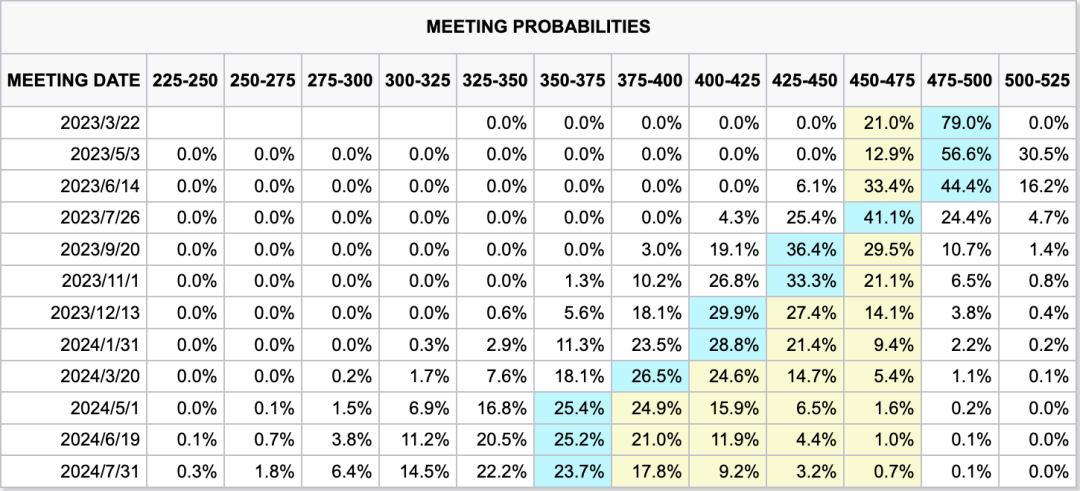This screenshot has height=491, width=1080.
Task: Select the 2023/12/13 meeting date cell
Action: pos(96,312)
